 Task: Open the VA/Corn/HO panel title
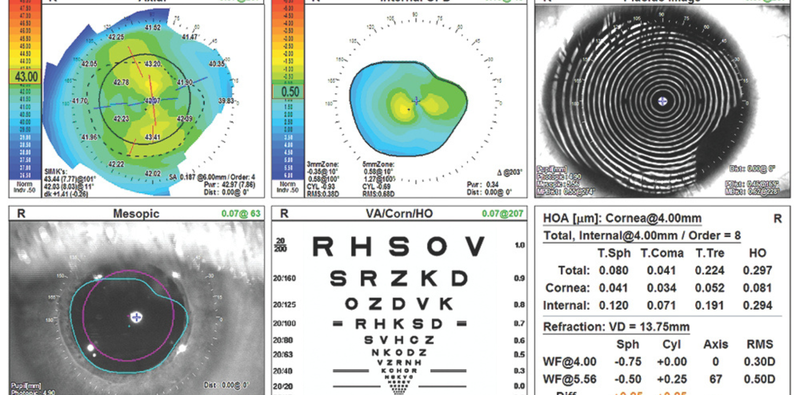399,213
